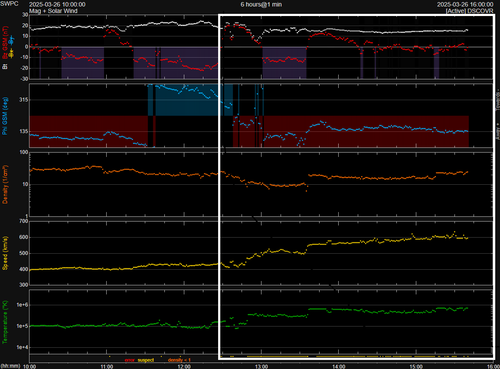Click the Density (1/cm³) axis label
500x369 pixels.
[5, 184]
